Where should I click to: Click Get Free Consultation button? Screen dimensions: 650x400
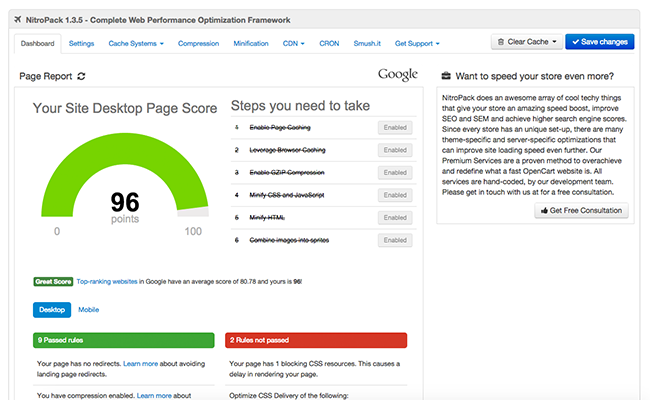[581, 211]
